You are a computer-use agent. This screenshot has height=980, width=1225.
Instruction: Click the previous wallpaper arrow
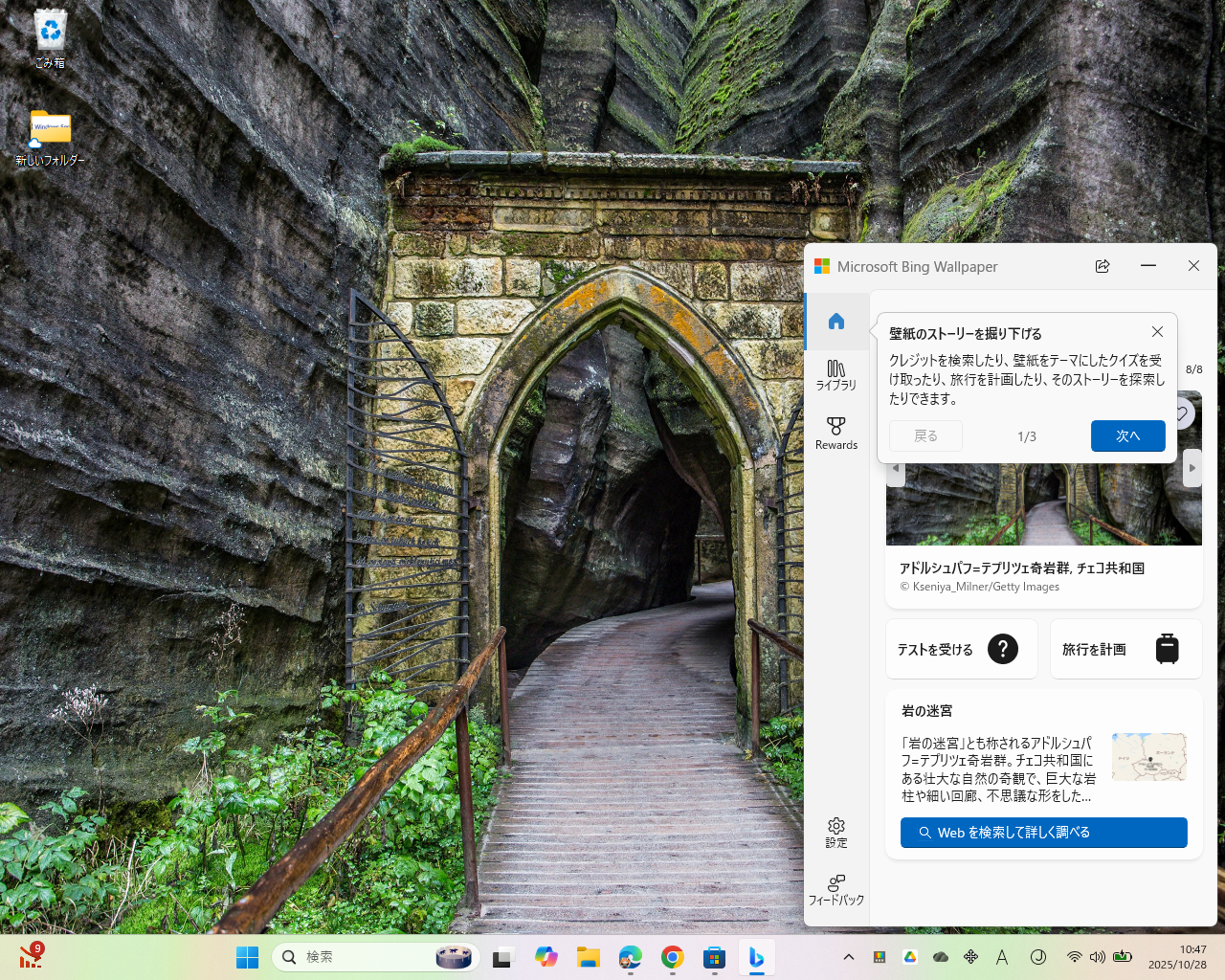click(x=895, y=468)
